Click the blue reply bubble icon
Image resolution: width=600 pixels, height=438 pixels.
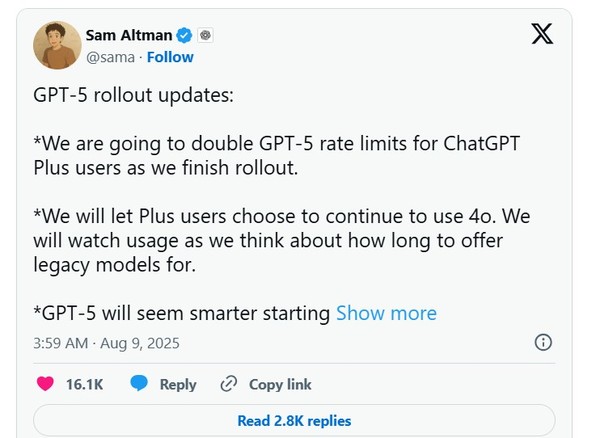(x=140, y=384)
